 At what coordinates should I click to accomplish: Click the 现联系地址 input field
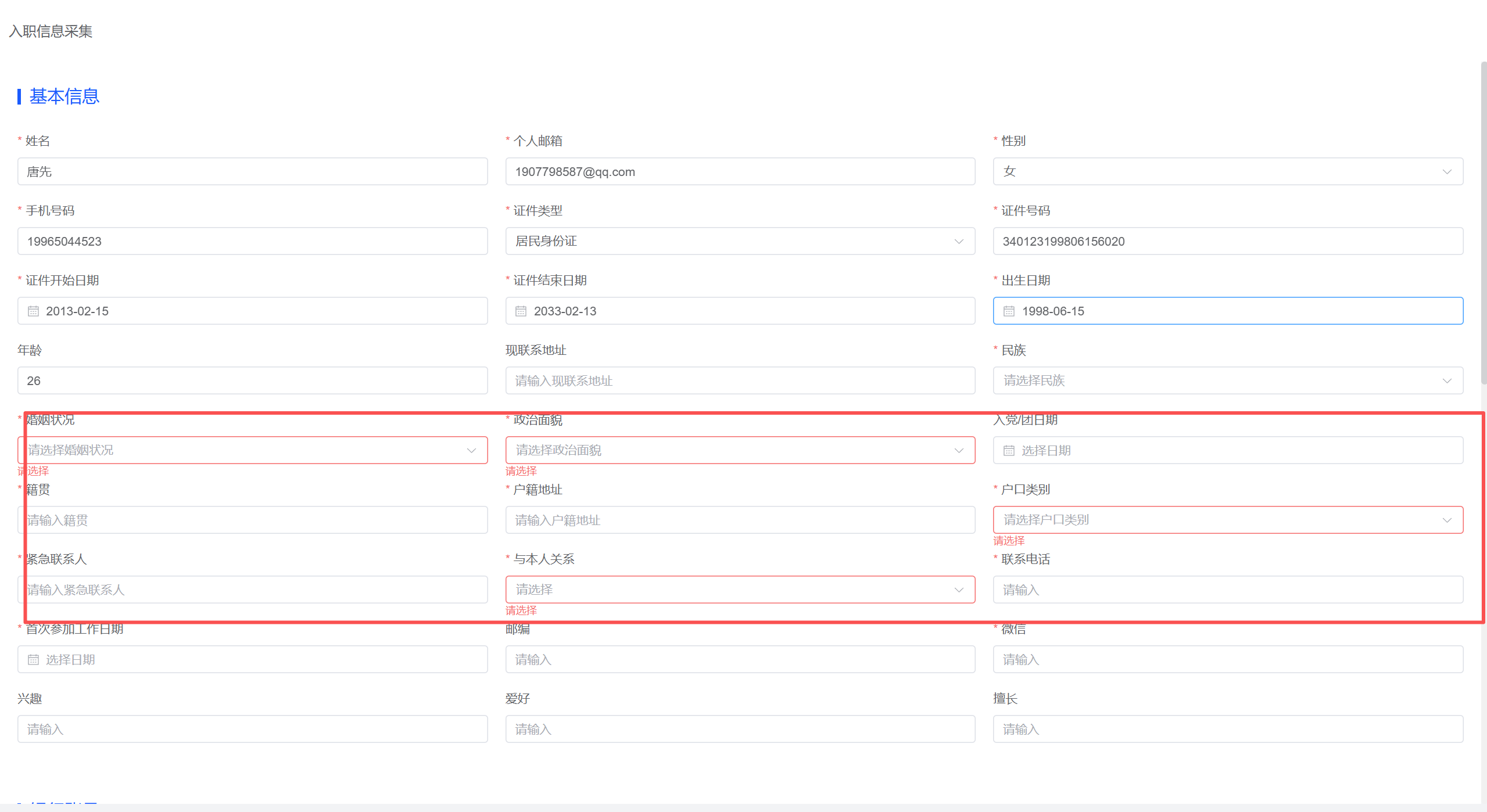pyautogui.click(x=740, y=380)
